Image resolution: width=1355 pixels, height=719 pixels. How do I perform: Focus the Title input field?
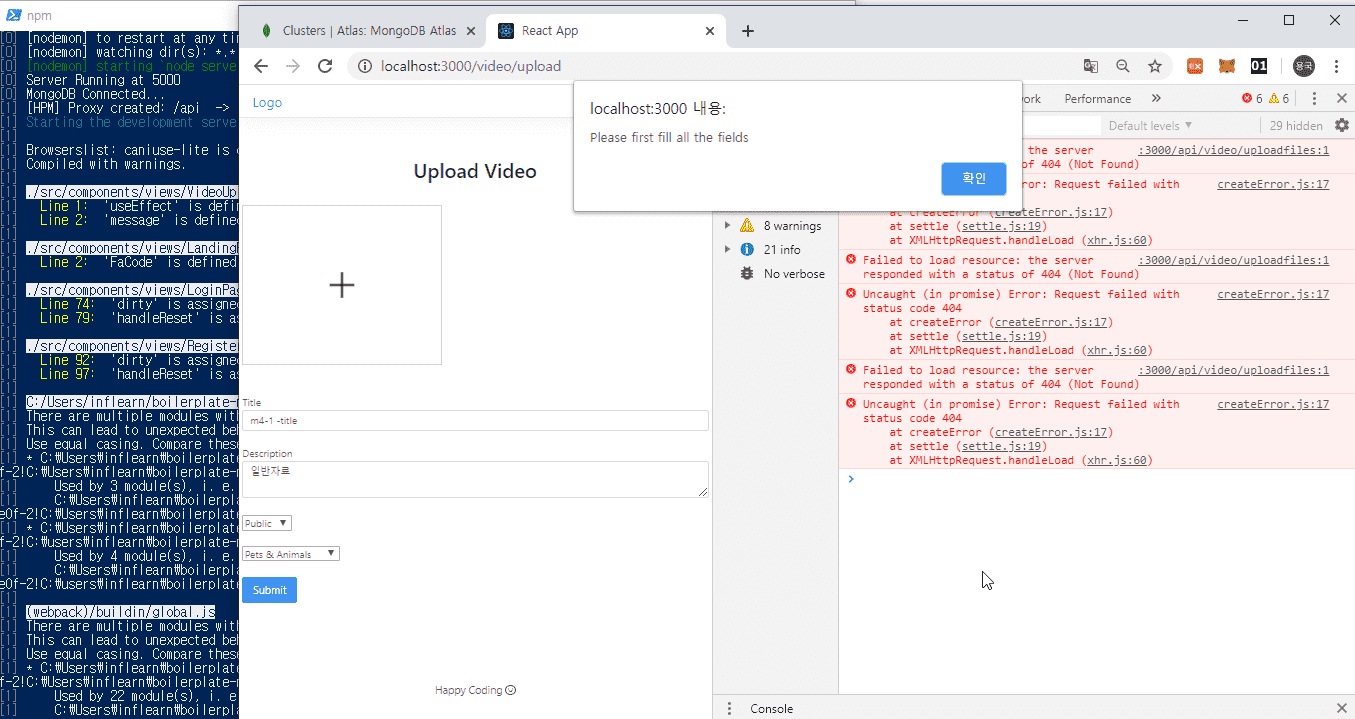click(475, 421)
